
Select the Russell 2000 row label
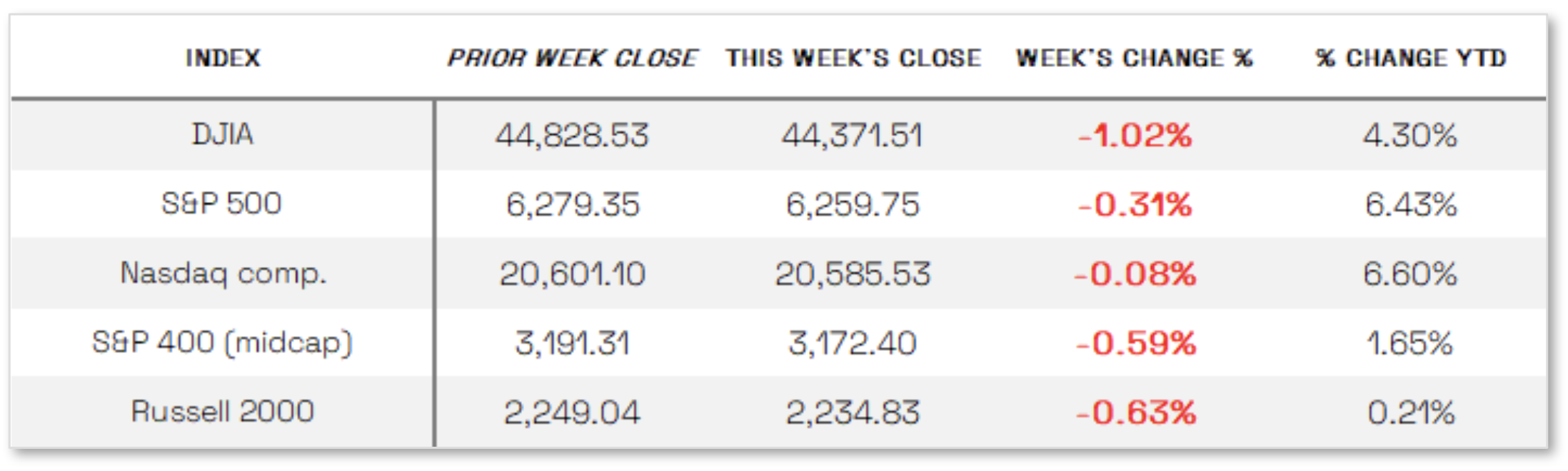pyautogui.click(x=223, y=411)
